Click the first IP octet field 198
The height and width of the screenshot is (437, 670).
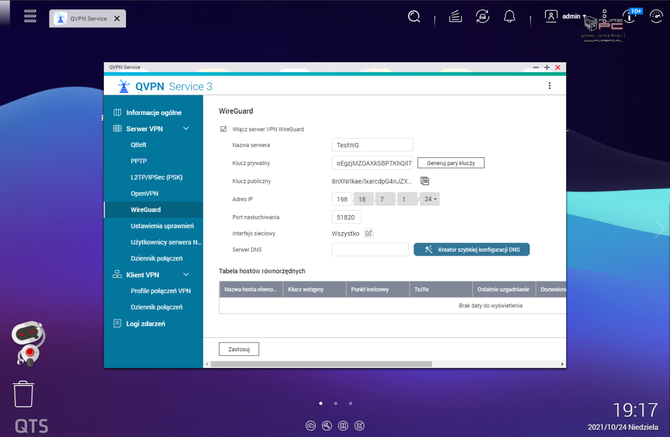pyautogui.click(x=342, y=199)
